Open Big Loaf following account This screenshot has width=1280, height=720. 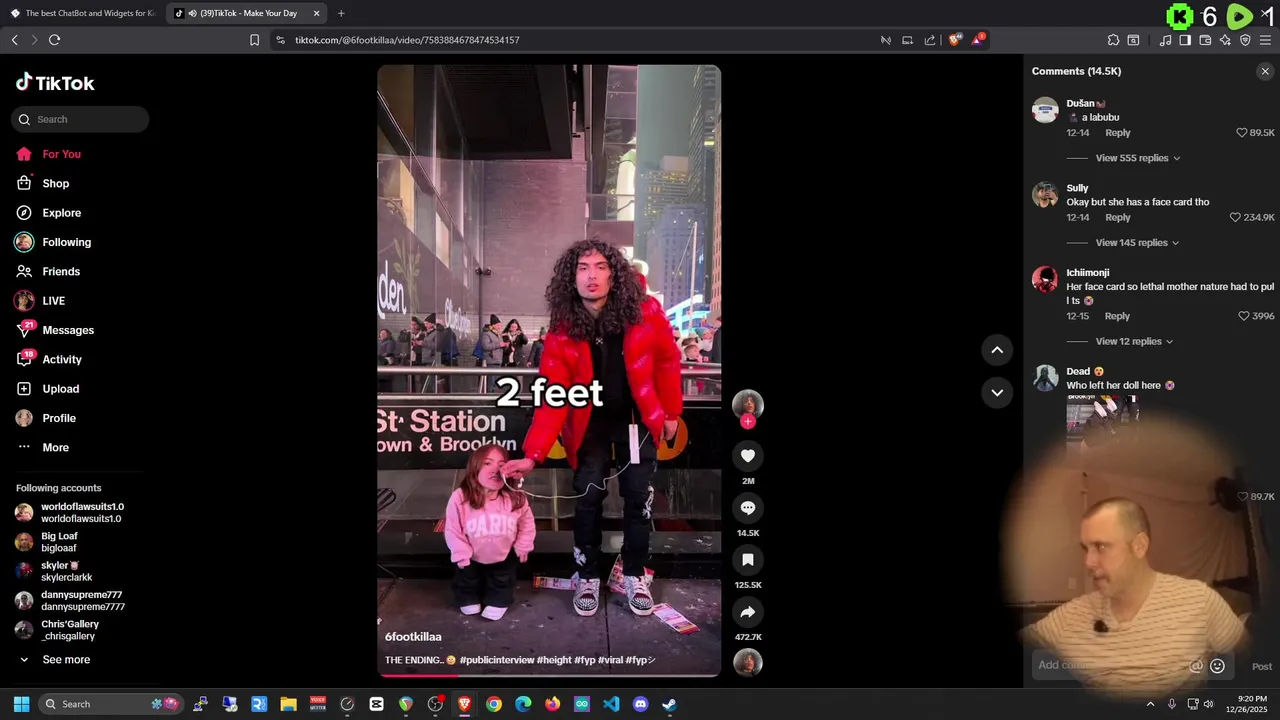point(46,542)
